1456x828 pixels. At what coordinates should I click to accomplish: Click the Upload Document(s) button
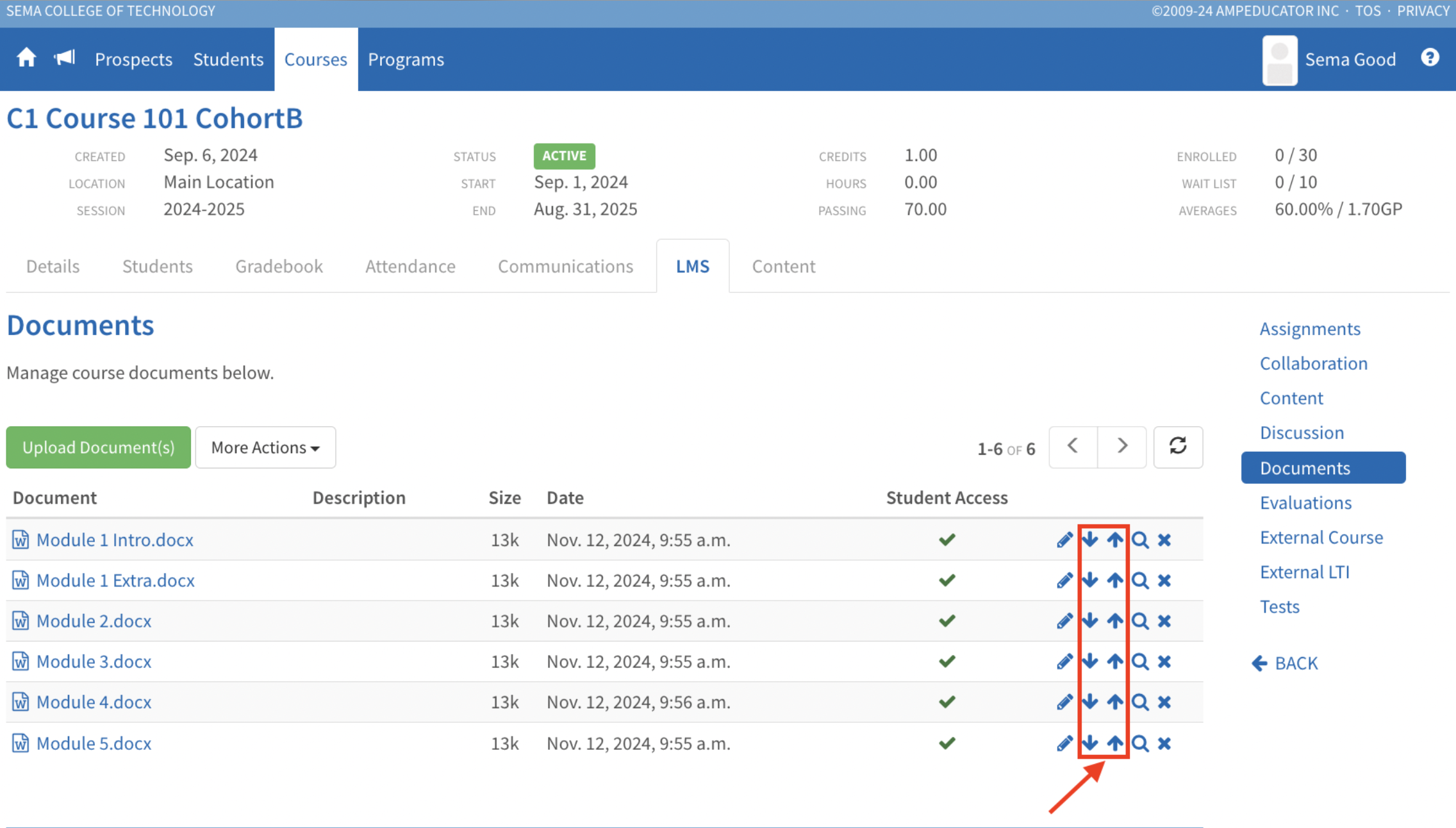pyautogui.click(x=99, y=447)
